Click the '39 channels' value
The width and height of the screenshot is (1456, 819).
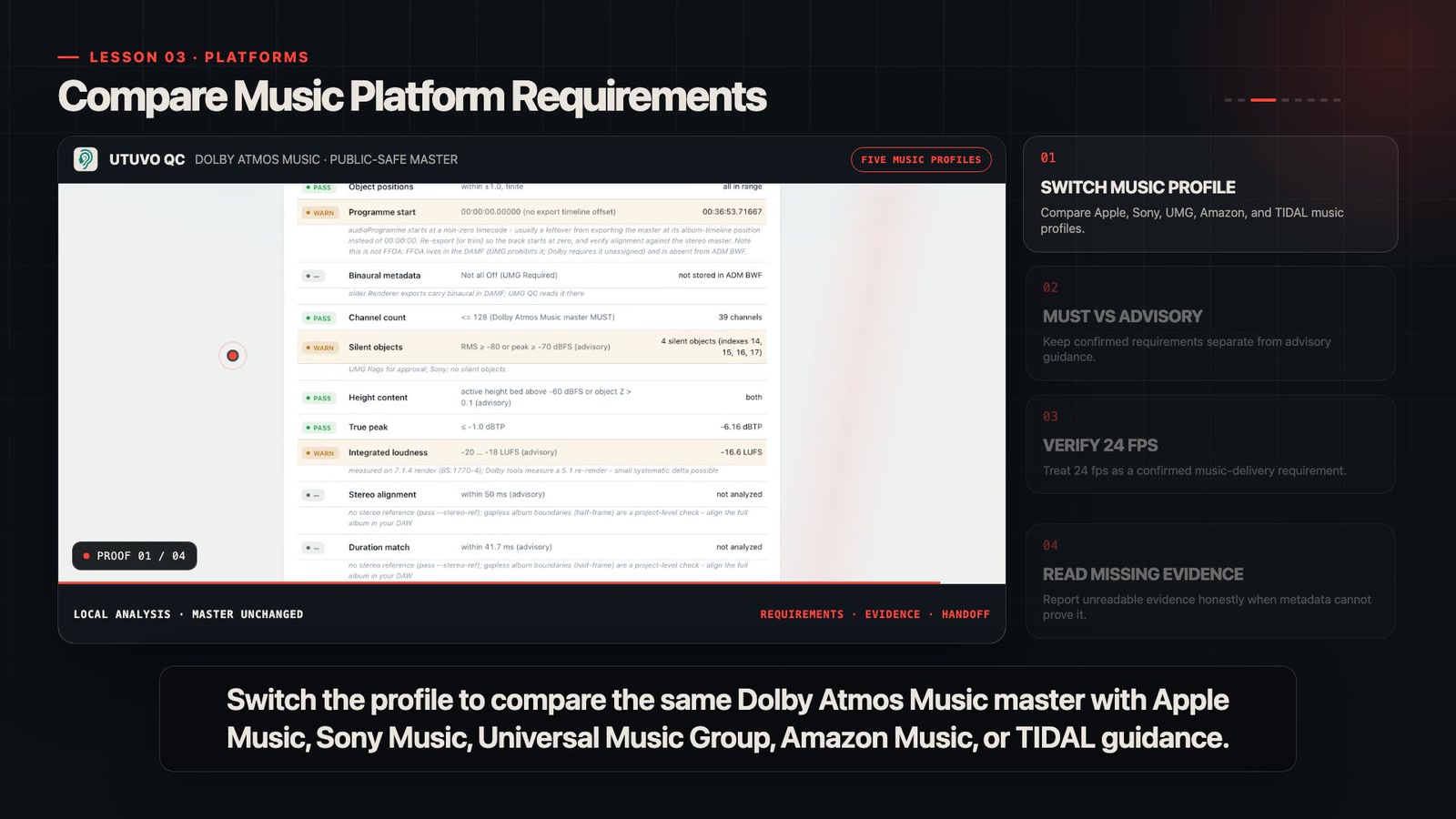(740, 318)
